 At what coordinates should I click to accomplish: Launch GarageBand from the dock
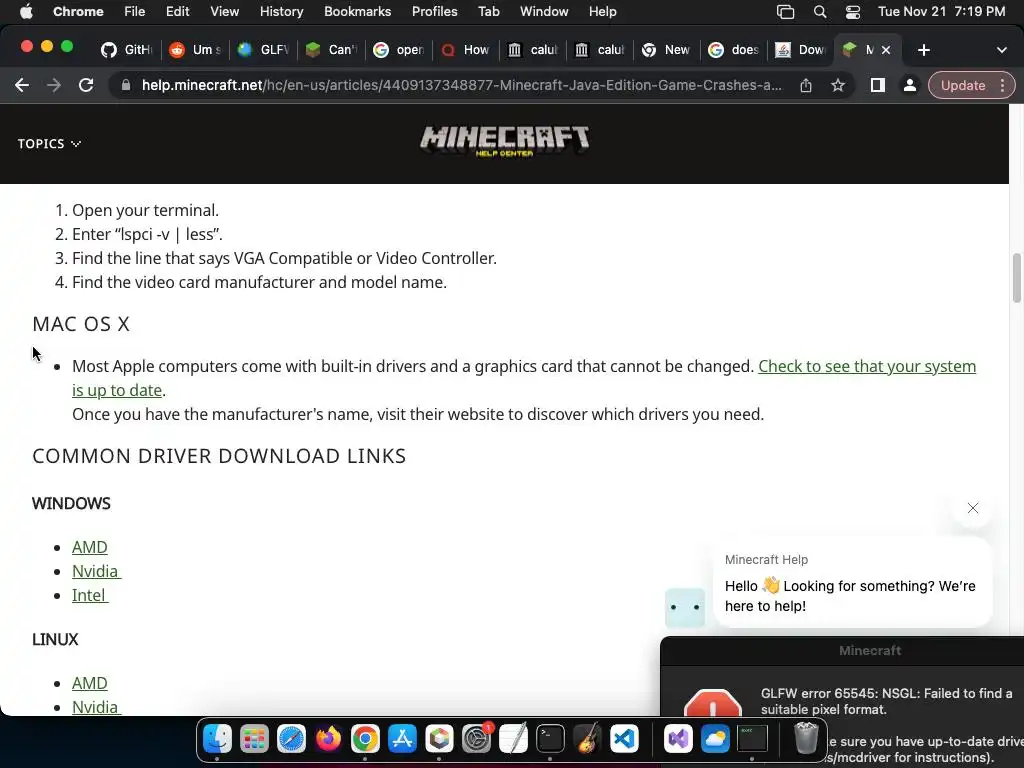point(587,739)
